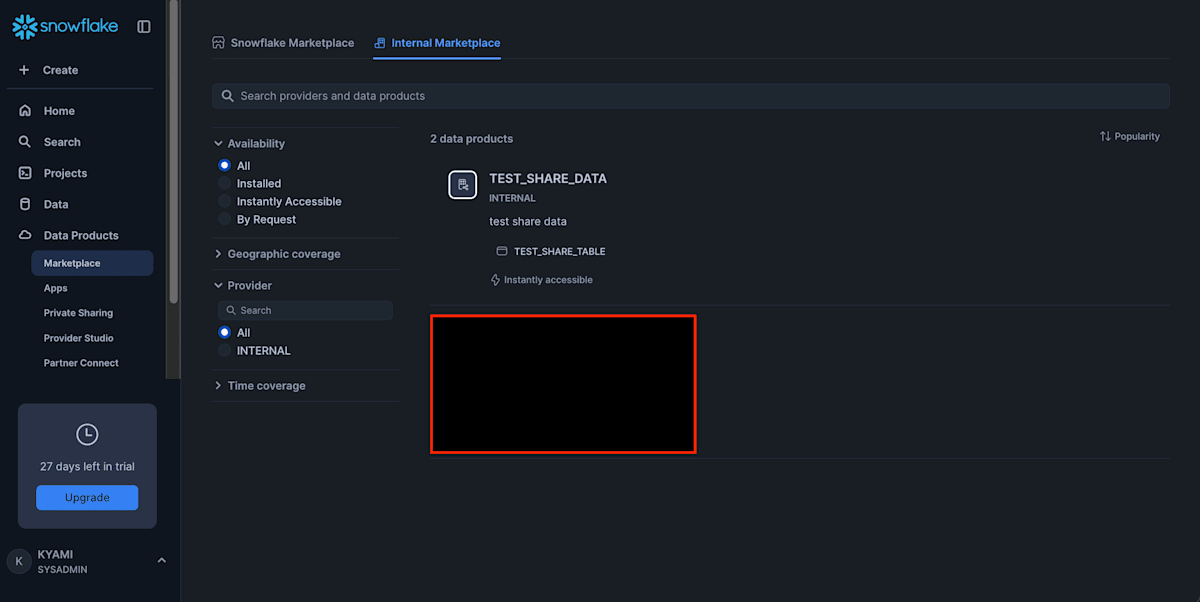
Task: Click the Data Products cloud icon
Action: 25,235
